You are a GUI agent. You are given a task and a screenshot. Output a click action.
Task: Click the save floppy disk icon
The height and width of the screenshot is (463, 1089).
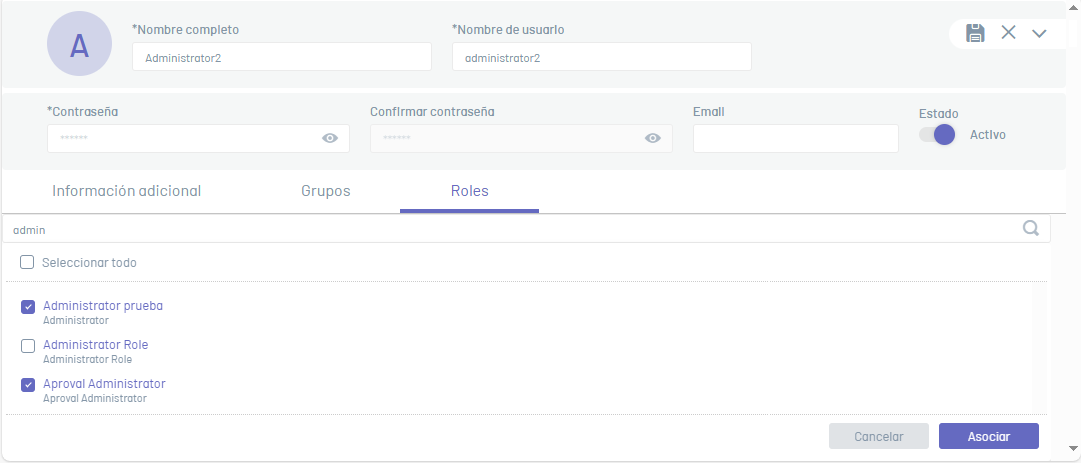tap(975, 33)
